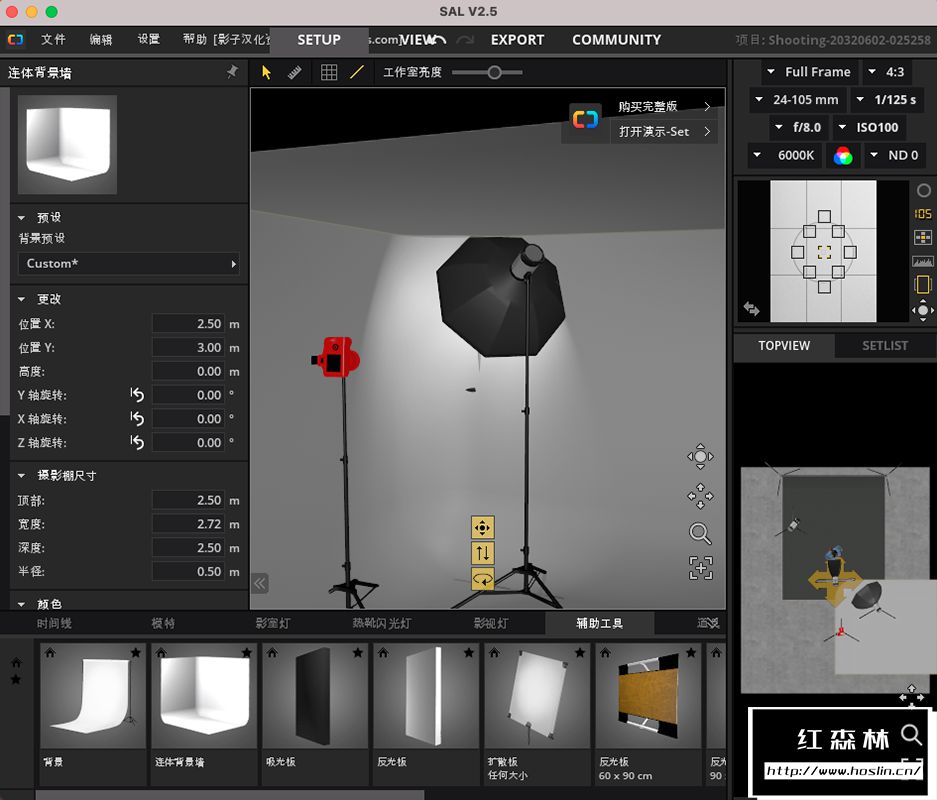
Task: Click the 工作室亮度 brightness slider handle
Action: click(494, 72)
